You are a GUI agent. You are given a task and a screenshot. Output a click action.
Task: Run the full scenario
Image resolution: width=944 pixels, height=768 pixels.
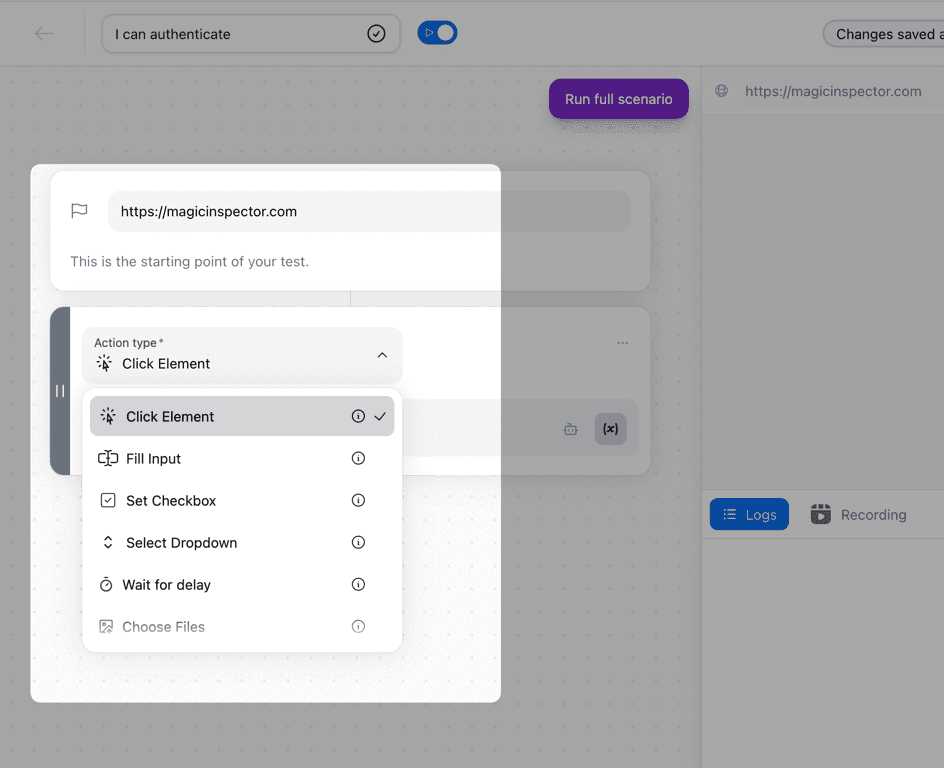click(x=618, y=99)
